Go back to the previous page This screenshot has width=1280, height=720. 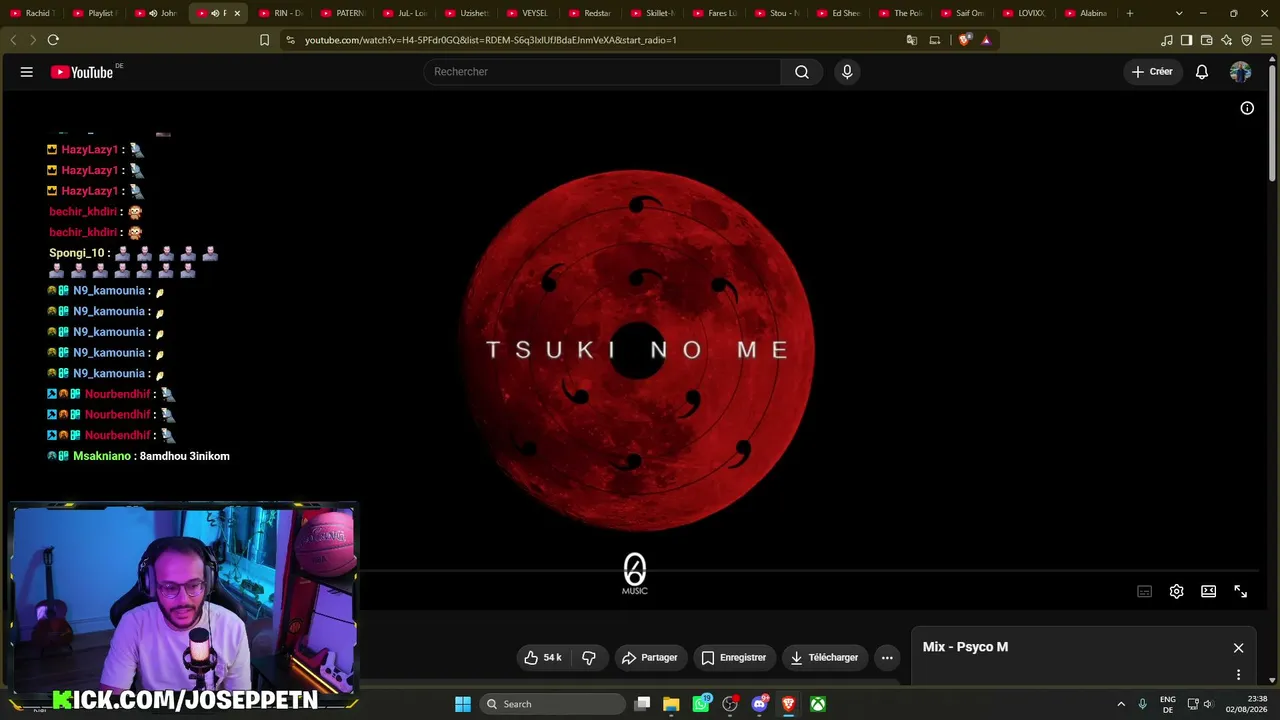click(x=13, y=40)
